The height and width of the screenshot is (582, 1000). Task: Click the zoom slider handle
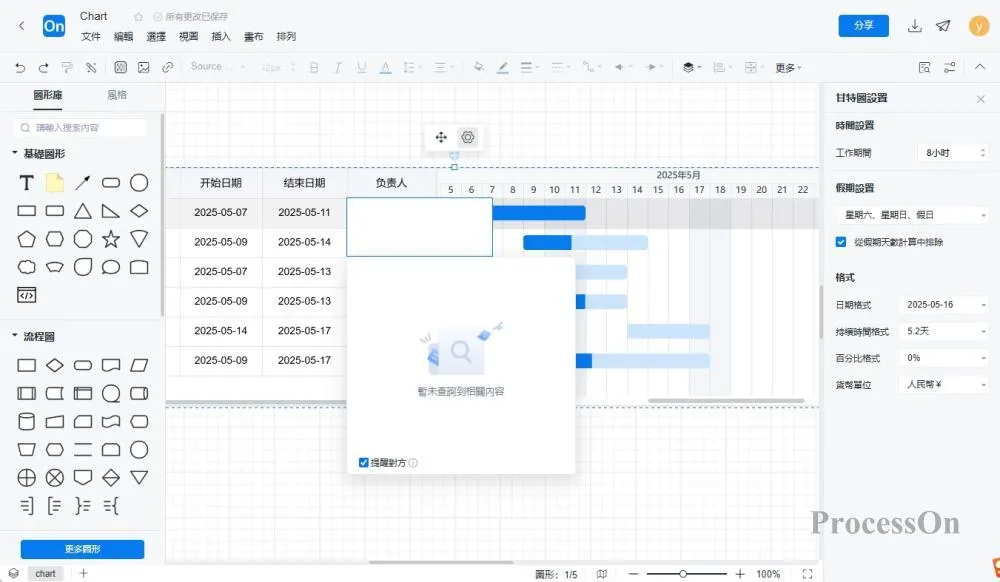[x=683, y=574]
